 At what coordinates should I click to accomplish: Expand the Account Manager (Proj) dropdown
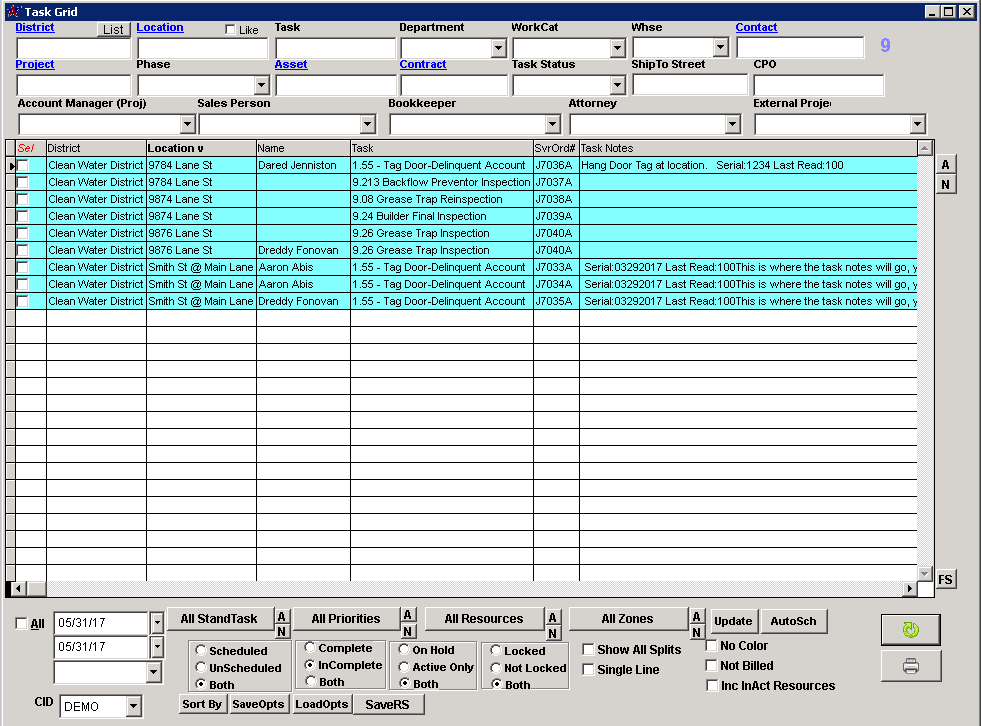[187, 125]
